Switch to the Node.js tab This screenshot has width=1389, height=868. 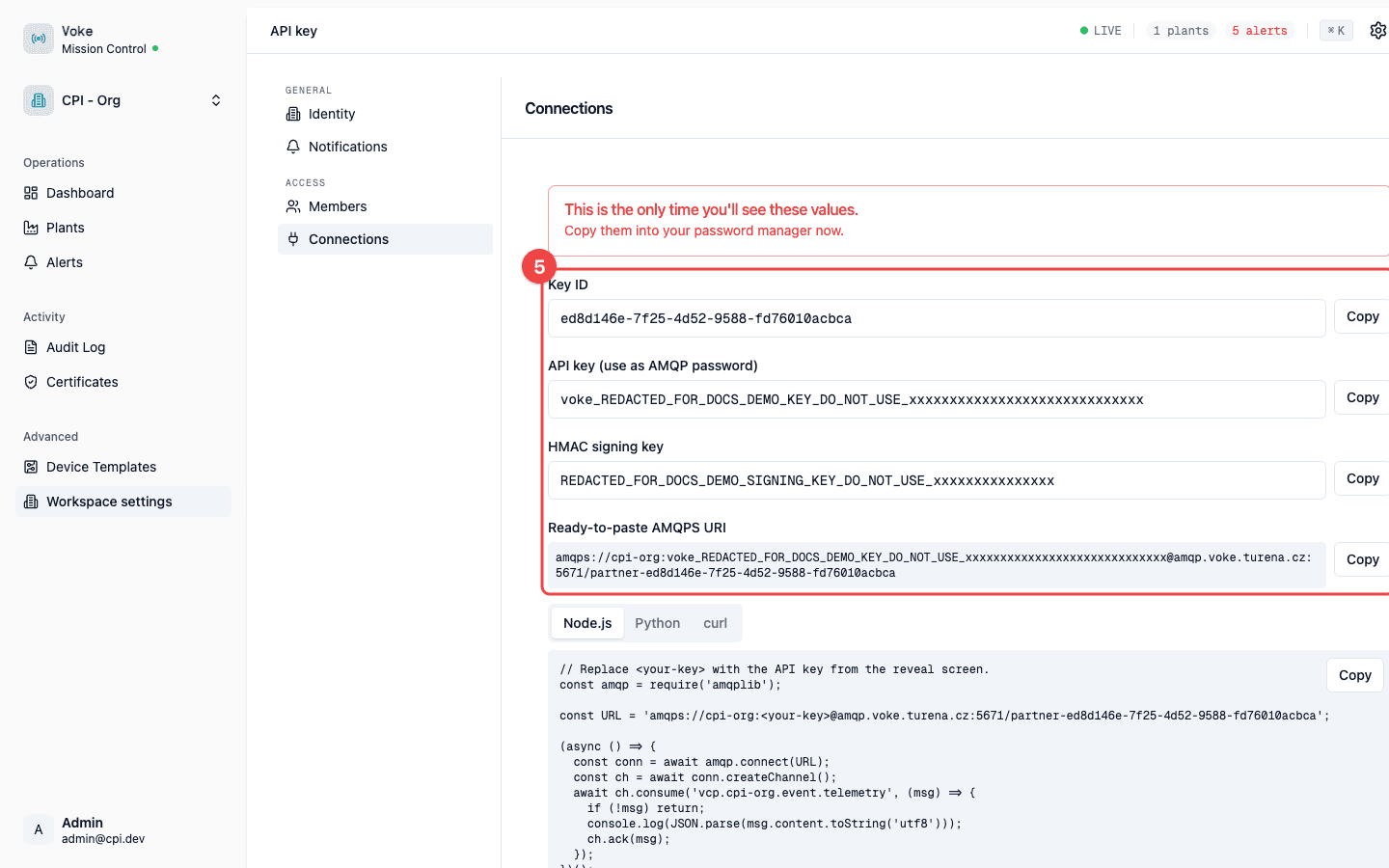587,623
